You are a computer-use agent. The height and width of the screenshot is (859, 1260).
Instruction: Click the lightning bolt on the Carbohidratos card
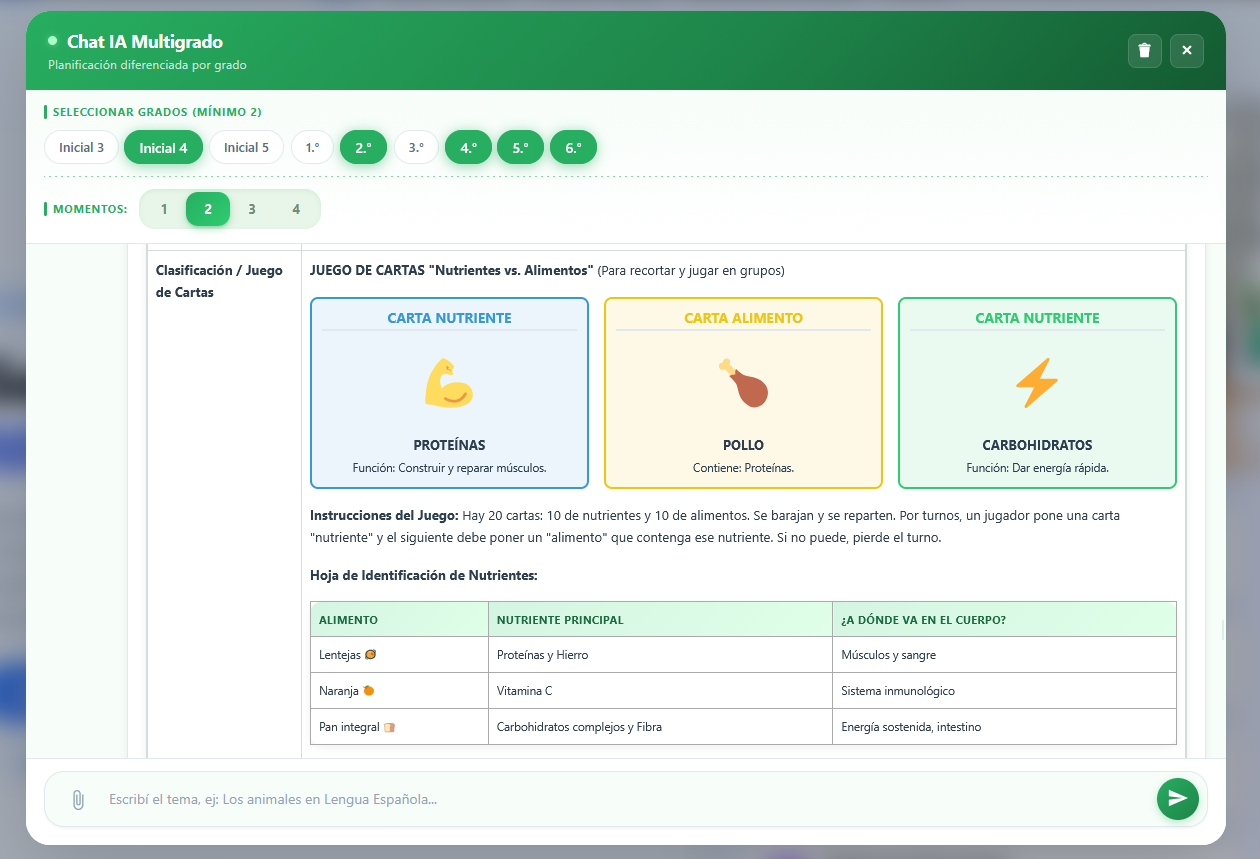[x=1037, y=384]
